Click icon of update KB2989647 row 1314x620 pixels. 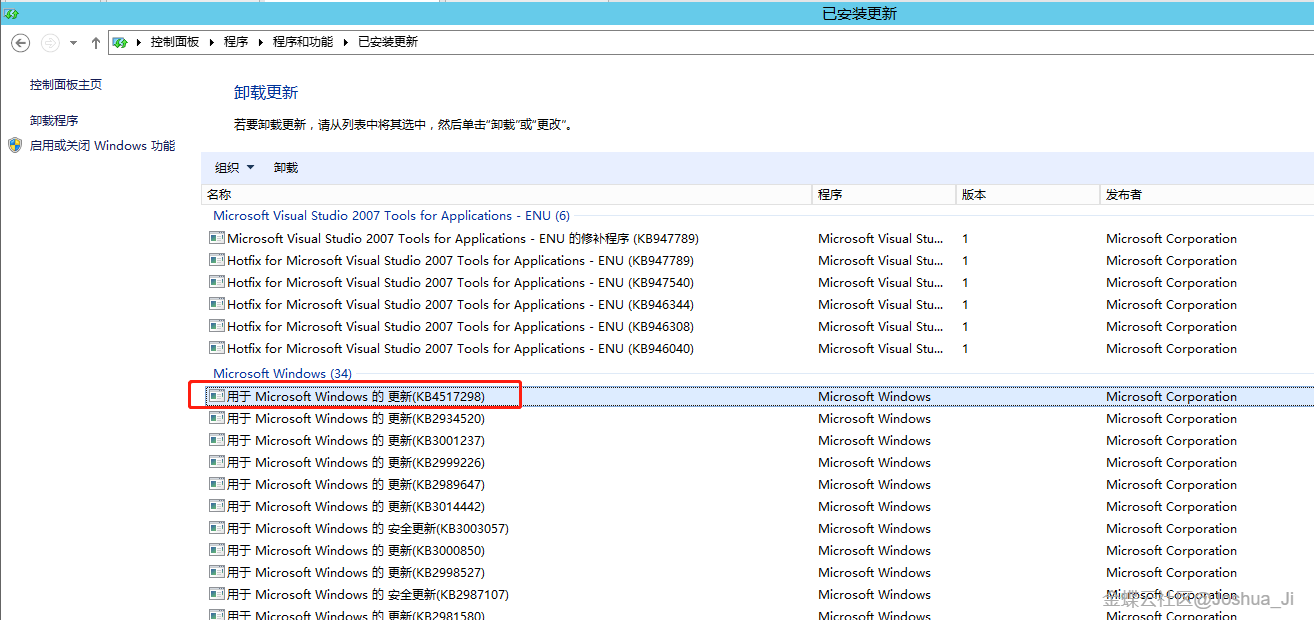[x=217, y=485]
